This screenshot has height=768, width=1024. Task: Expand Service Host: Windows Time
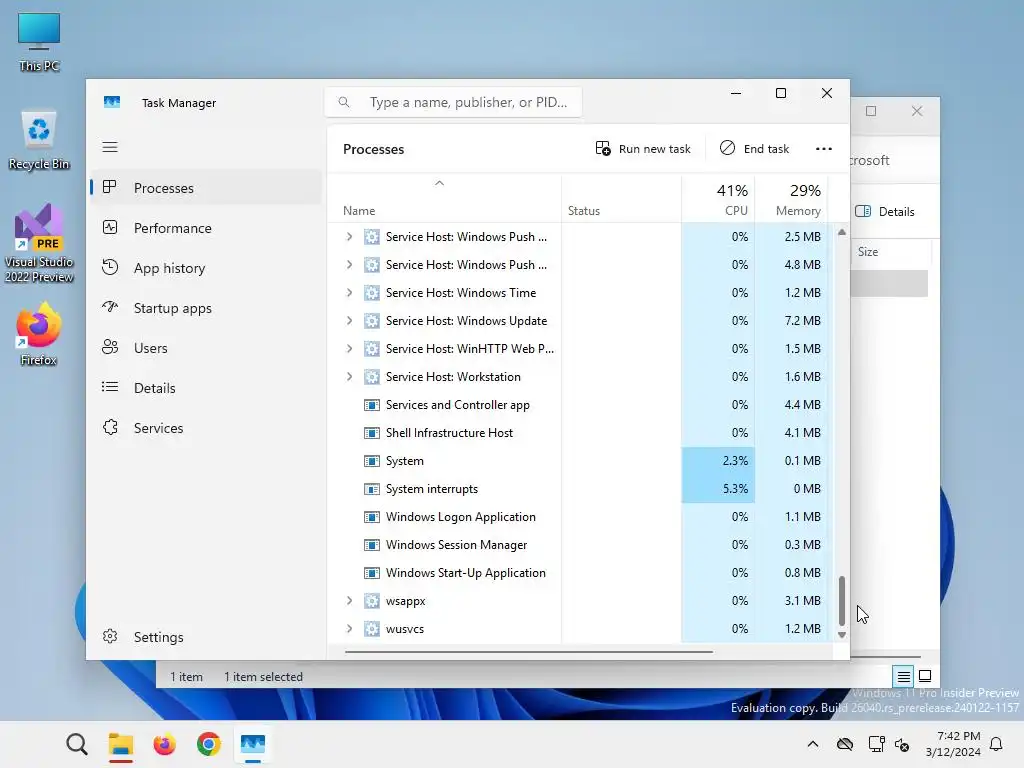tap(349, 293)
